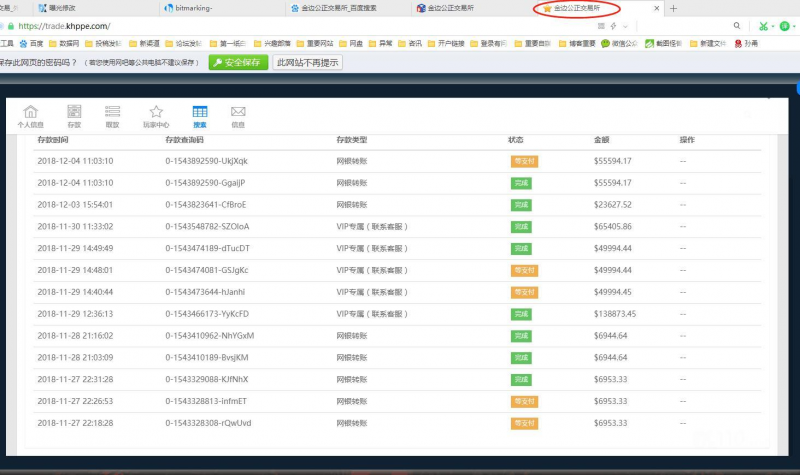Image resolution: width=800 pixels, height=475 pixels.
Task: Switch to the 曝光修改 tab
Action: (97, 8)
